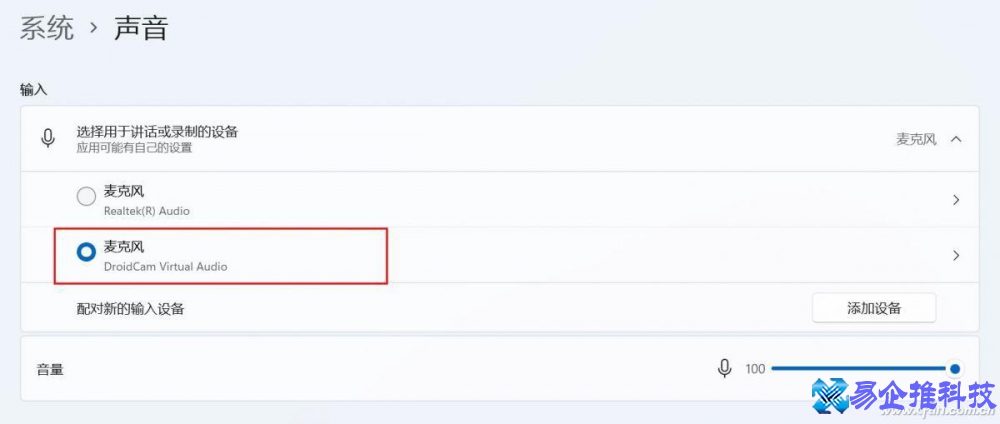The height and width of the screenshot is (424, 1000).
Task: Select the DroidCam Virtual Audio radio button
Action: [x=86, y=253]
